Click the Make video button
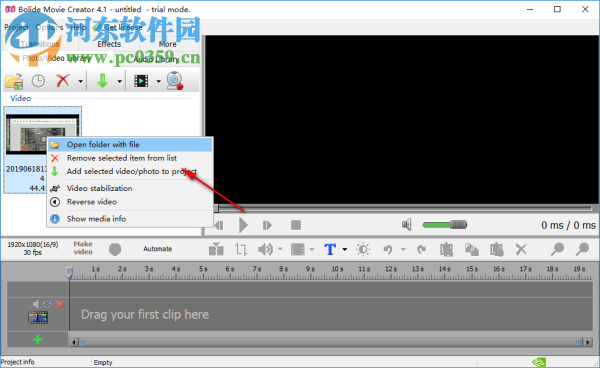The width and height of the screenshot is (600, 368). [83, 248]
